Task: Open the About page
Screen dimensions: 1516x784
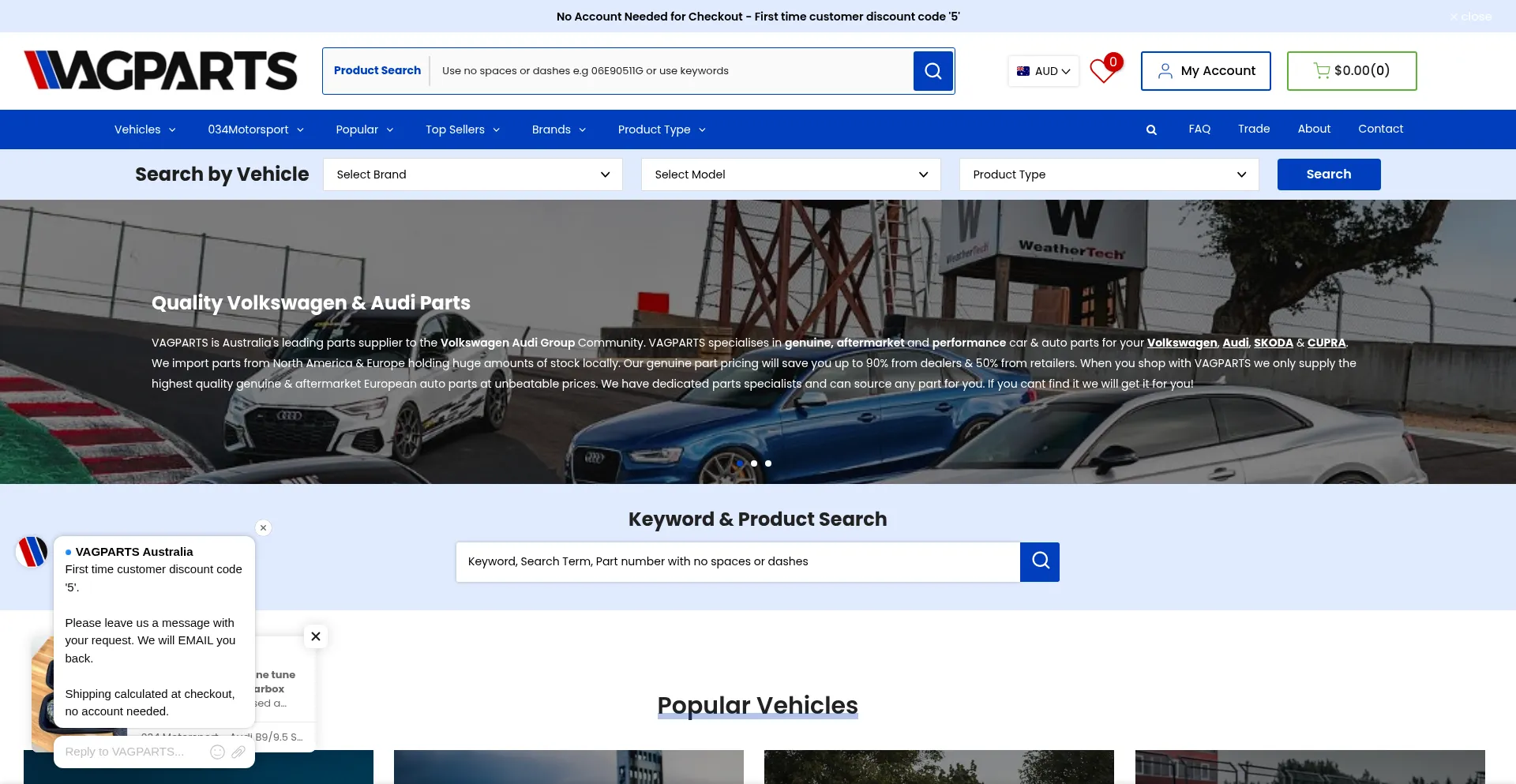Action: tap(1314, 129)
